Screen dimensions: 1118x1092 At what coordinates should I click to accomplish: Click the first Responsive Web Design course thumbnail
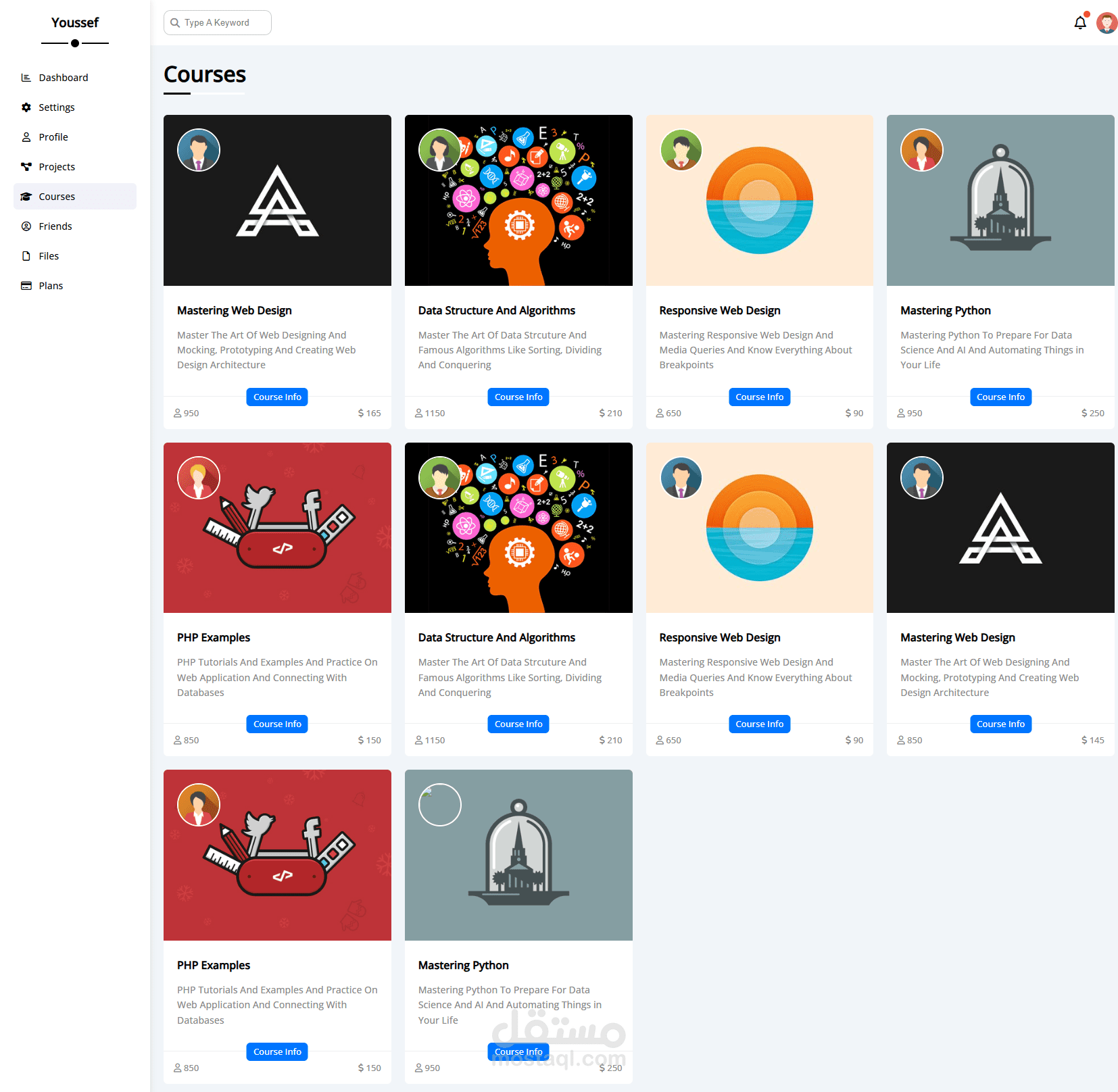[760, 200]
